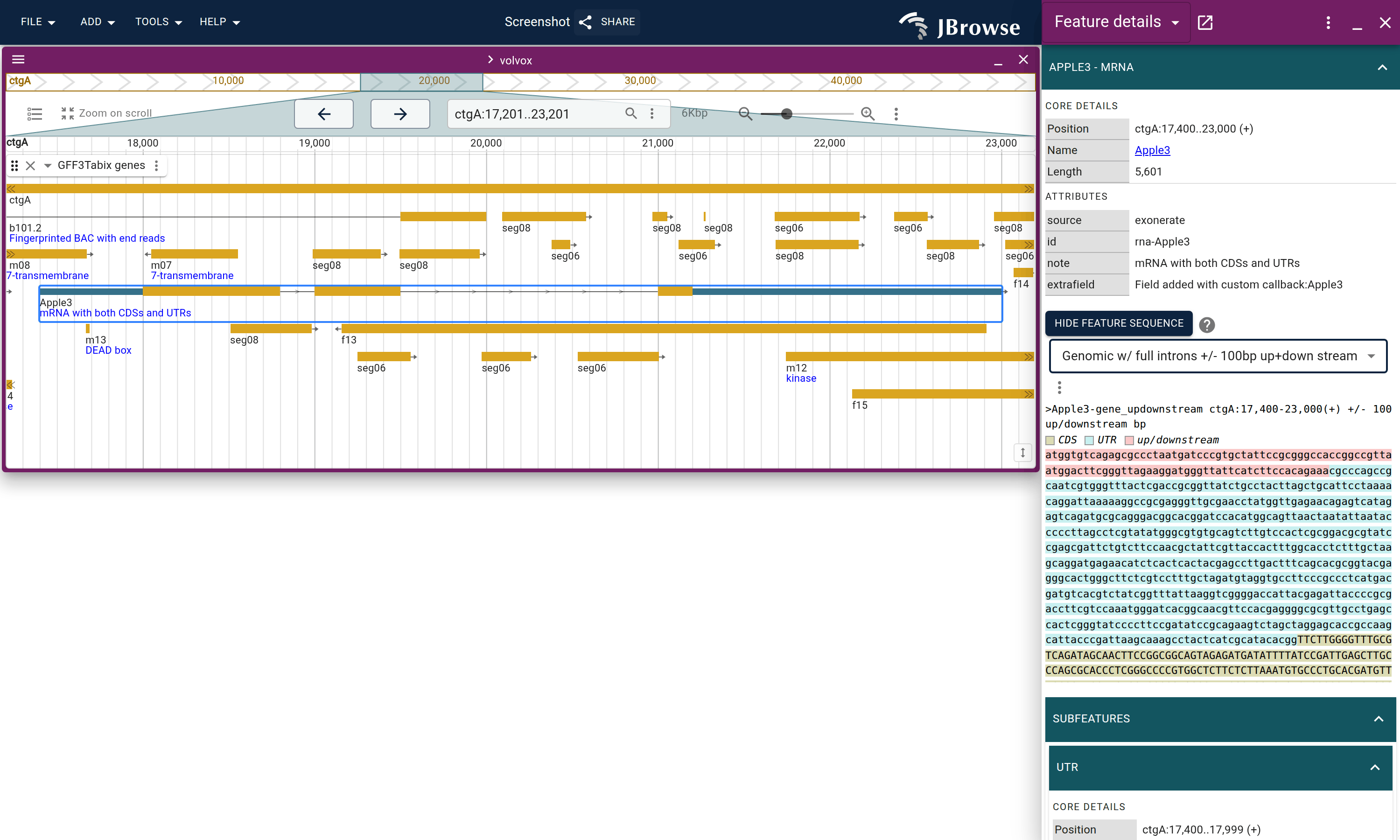Open the Apple3 name link

click(x=1152, y=150)
